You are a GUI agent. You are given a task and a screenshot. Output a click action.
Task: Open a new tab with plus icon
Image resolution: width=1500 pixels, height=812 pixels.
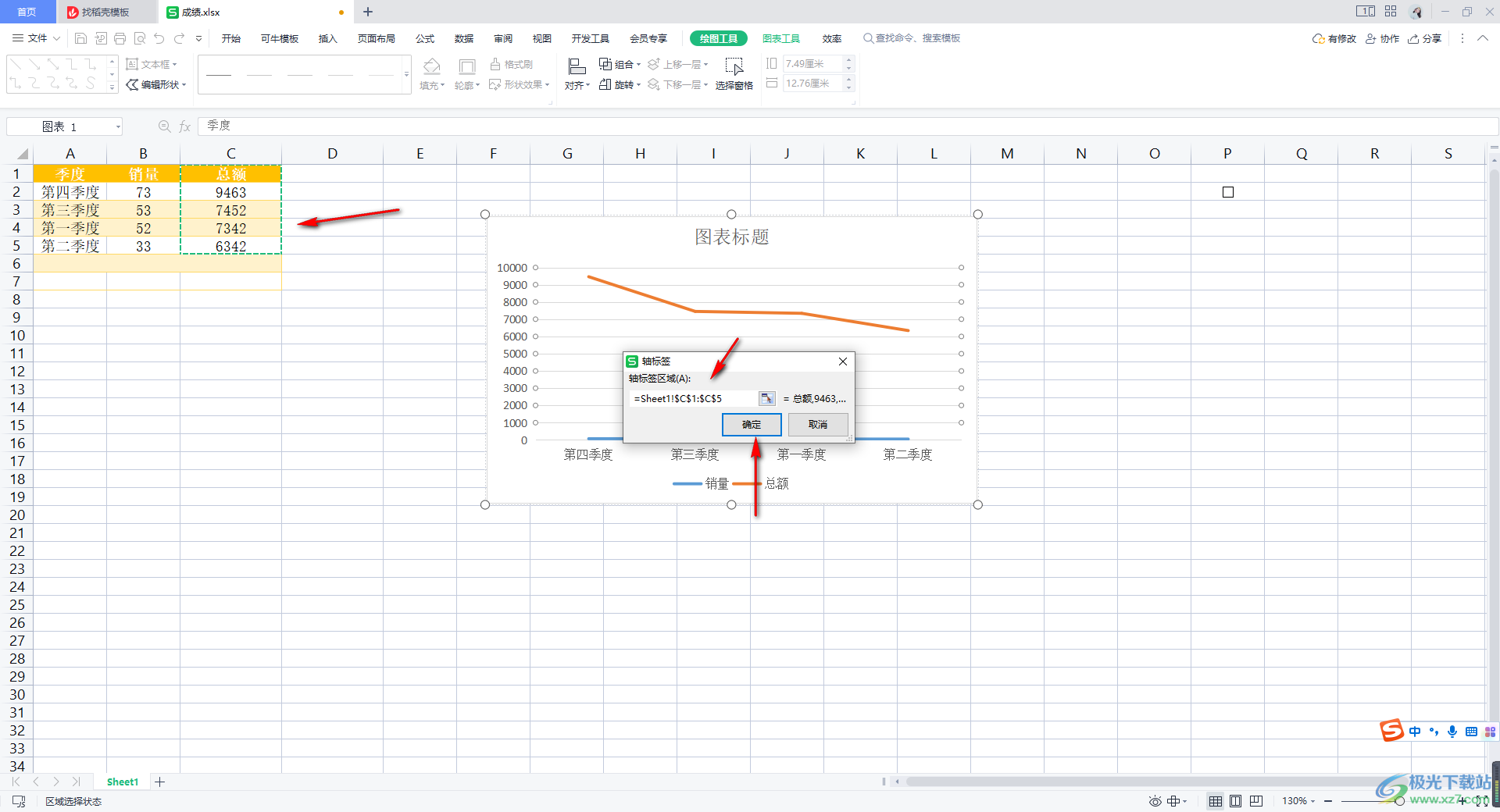click(x=368, y=12)
